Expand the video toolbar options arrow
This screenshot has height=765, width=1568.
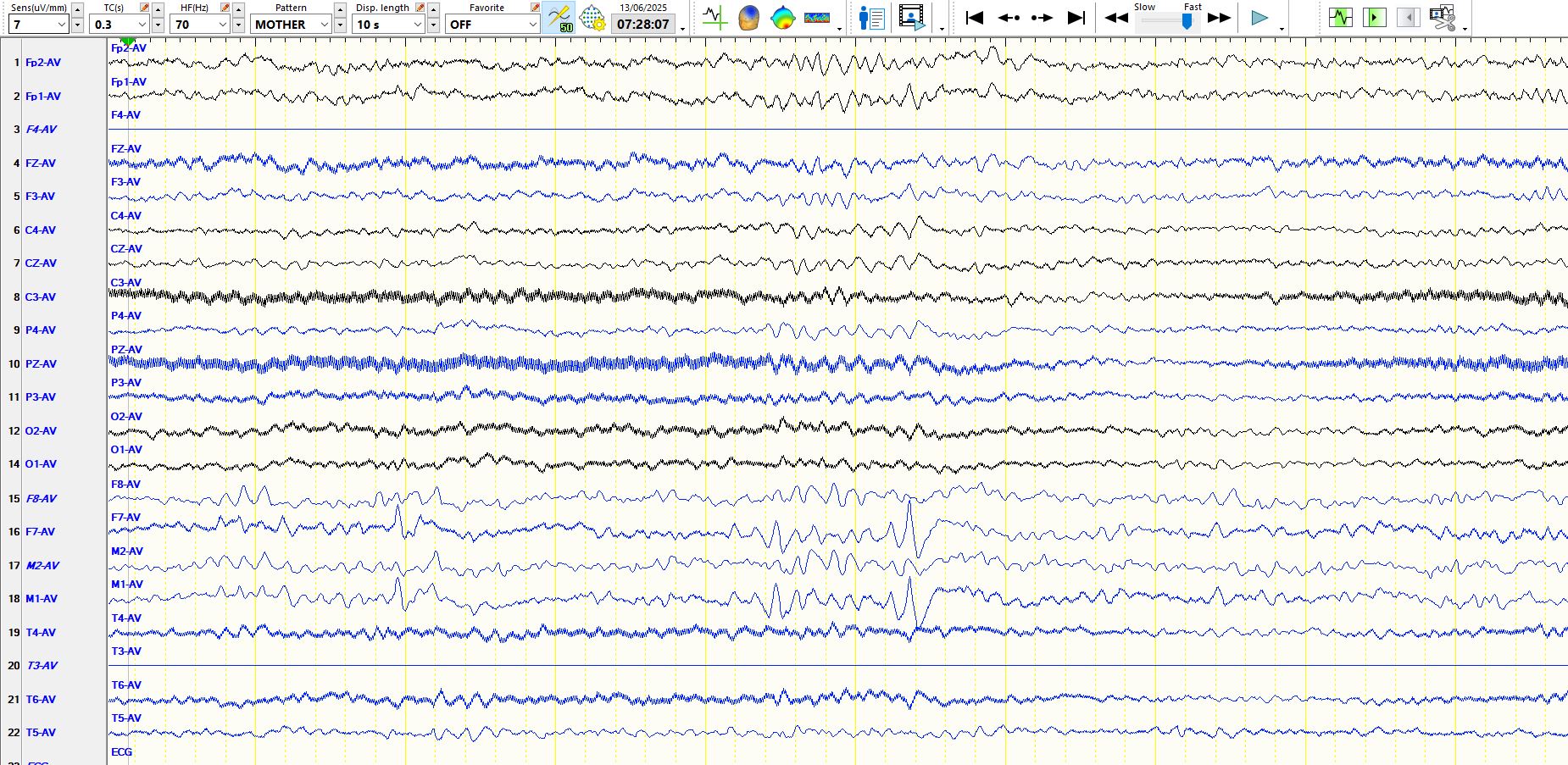[942, 28]
